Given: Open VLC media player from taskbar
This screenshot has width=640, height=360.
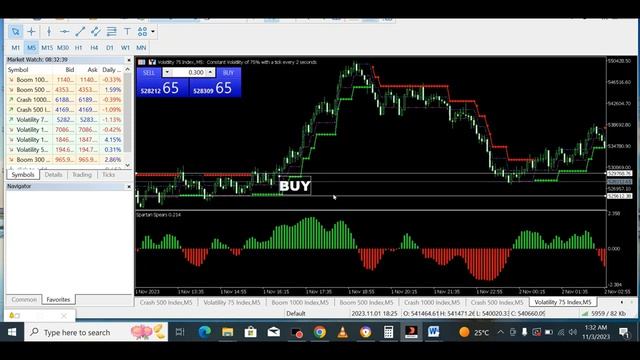Looking at the screenshot, I should pos(342,332).
